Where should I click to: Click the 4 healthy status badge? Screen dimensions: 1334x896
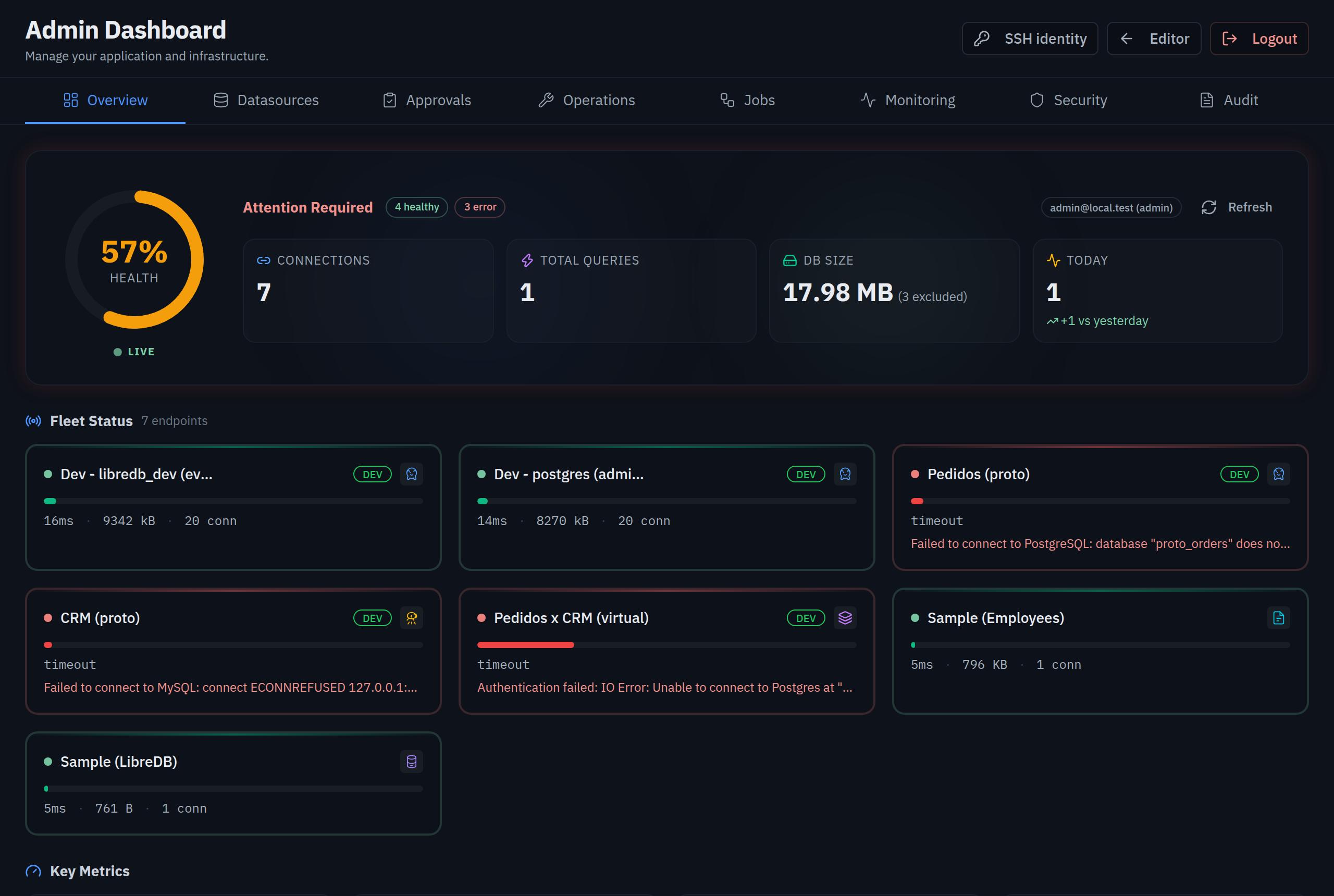(417, 207)
